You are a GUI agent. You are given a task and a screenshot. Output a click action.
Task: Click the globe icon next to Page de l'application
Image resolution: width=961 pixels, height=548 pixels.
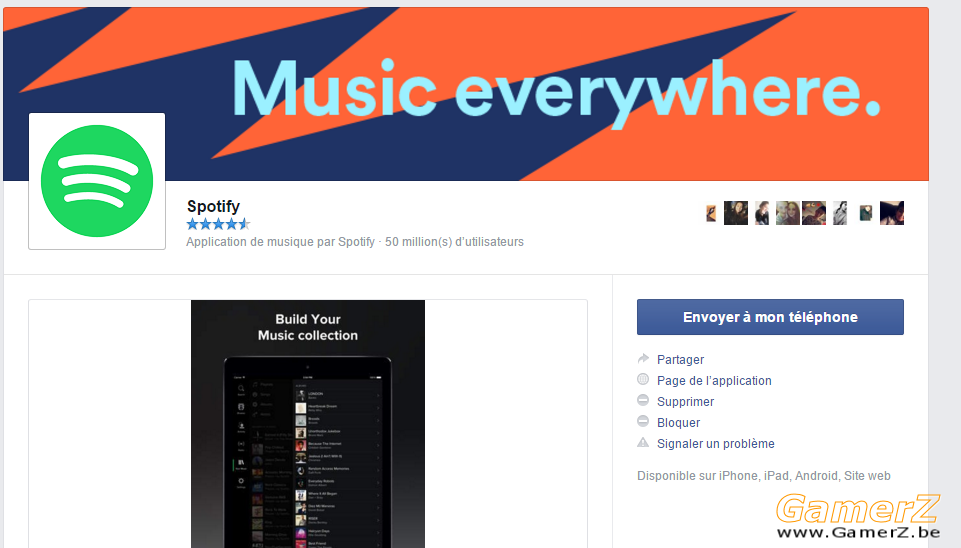[x=643, y=379]
